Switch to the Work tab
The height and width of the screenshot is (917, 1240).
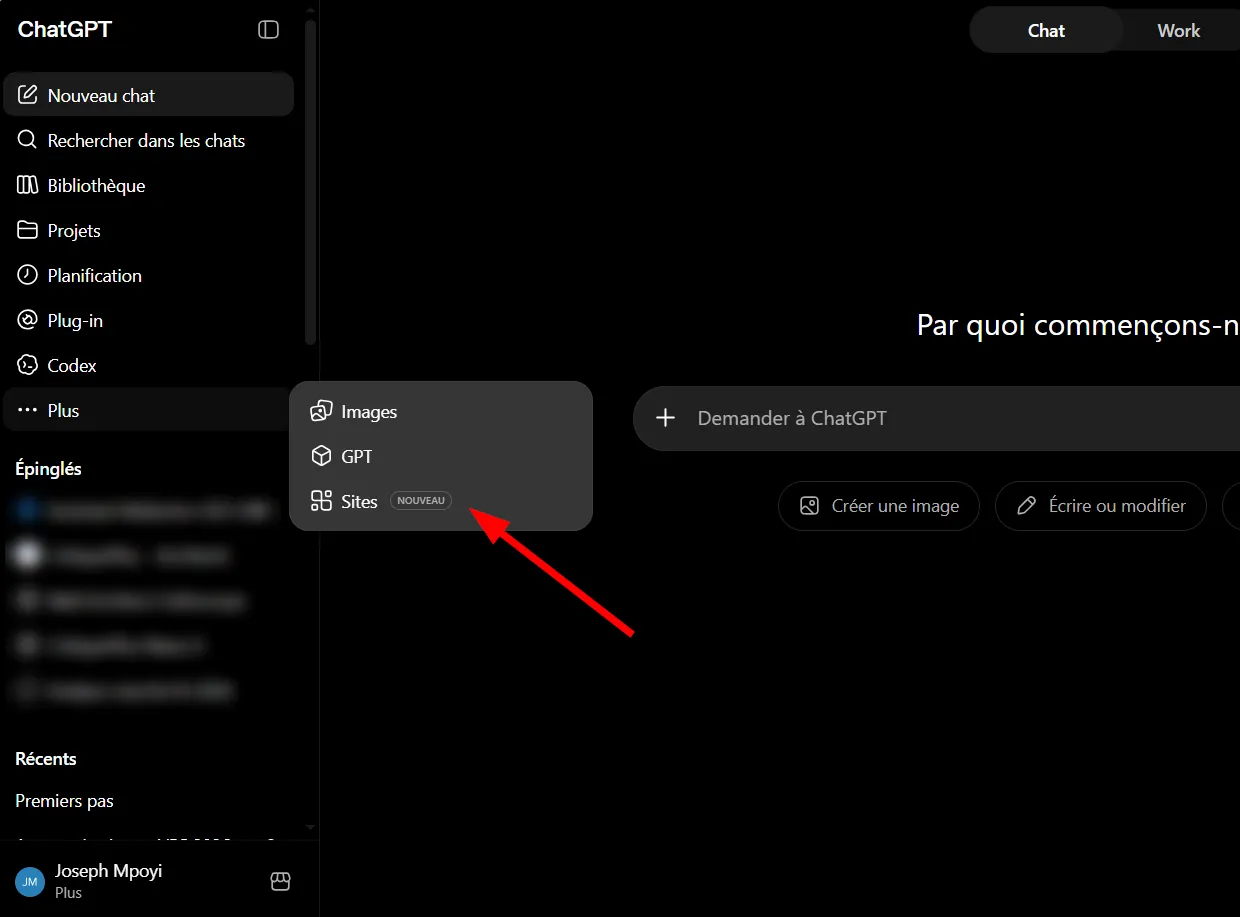pyautogui.click(x=1178, y=30)
